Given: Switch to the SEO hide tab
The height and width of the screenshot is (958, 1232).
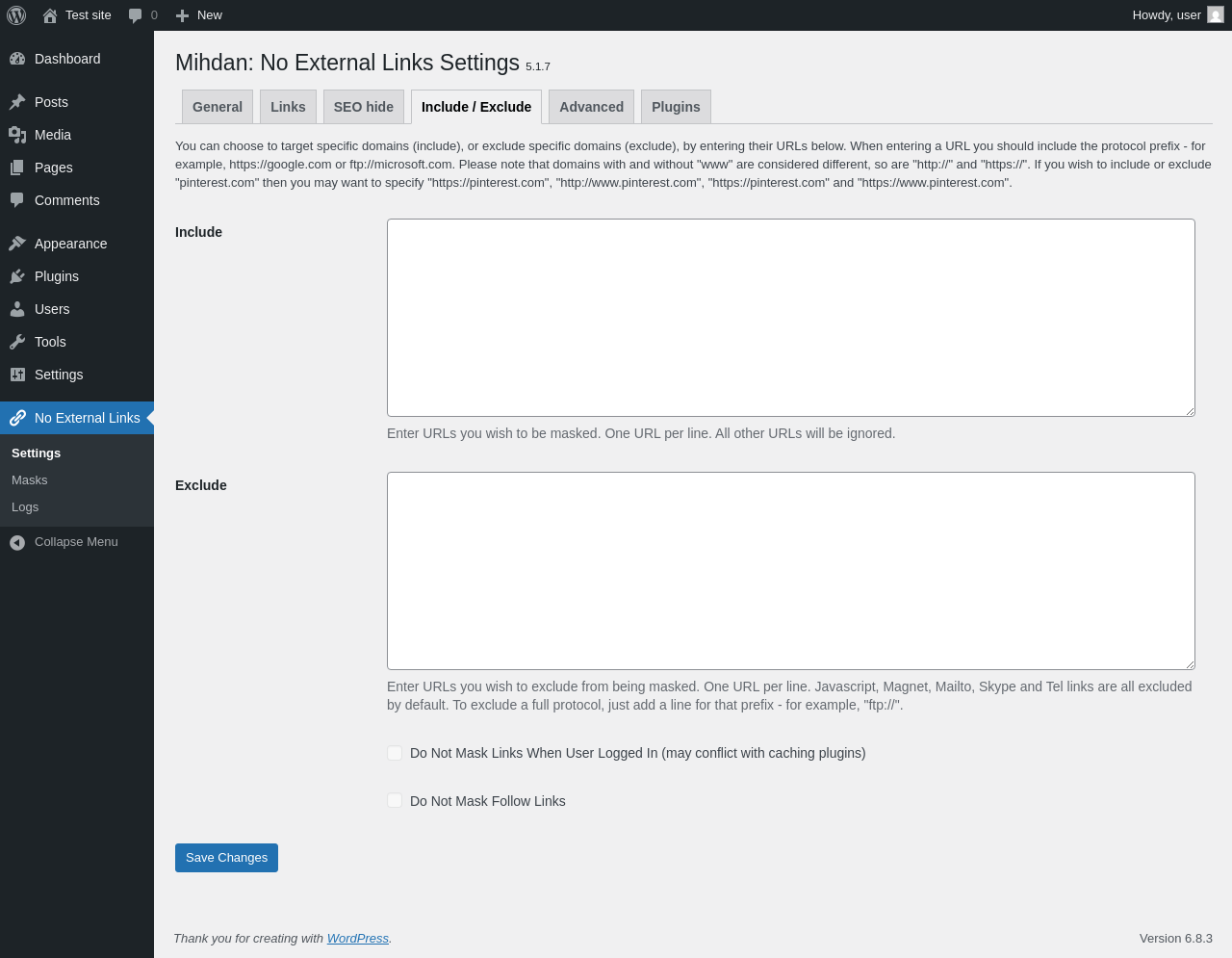Looking at the screenshot, I should (x=364, y=107).
